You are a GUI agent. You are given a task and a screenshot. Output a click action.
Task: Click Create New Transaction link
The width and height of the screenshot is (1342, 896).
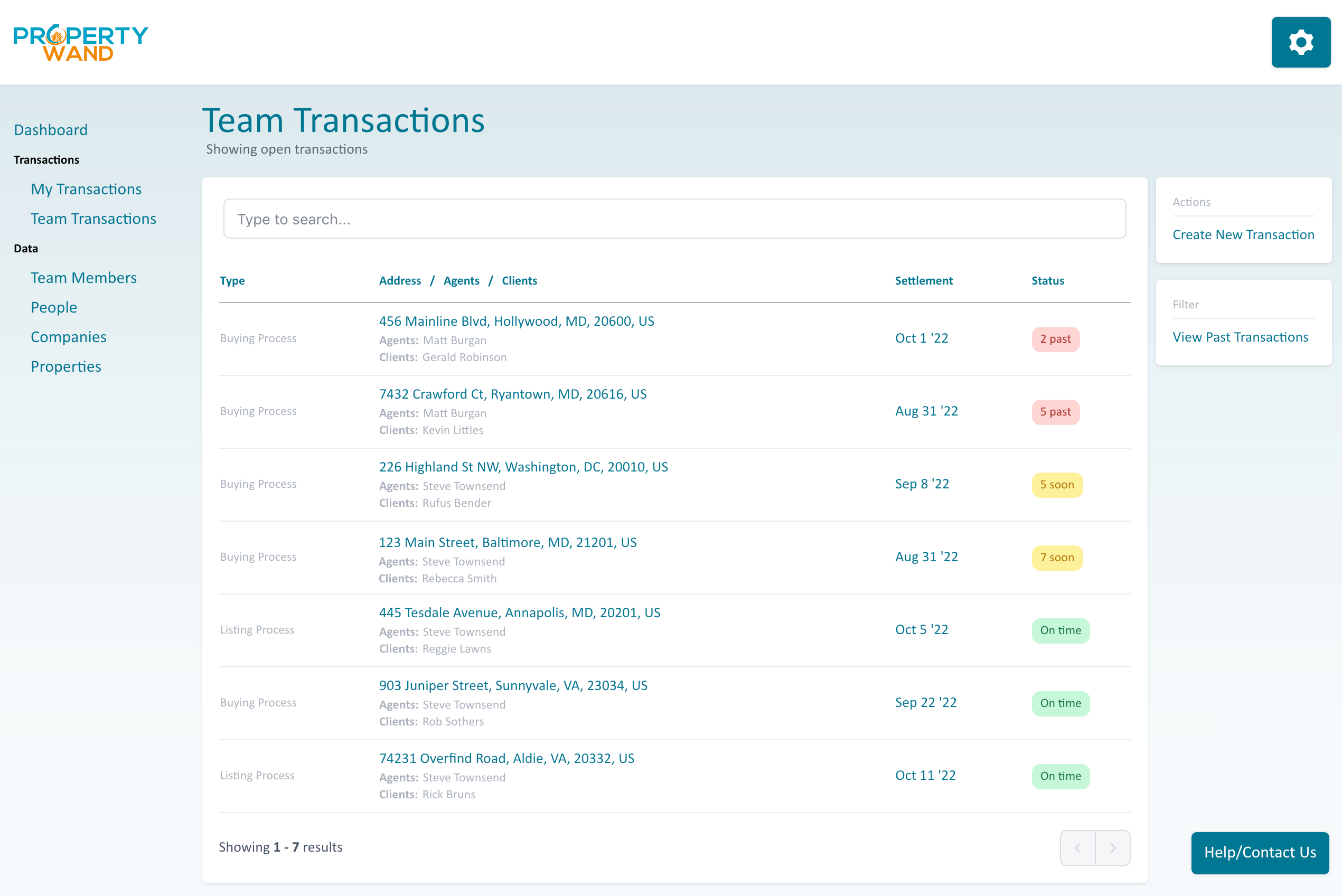(x=1243, y=235)
